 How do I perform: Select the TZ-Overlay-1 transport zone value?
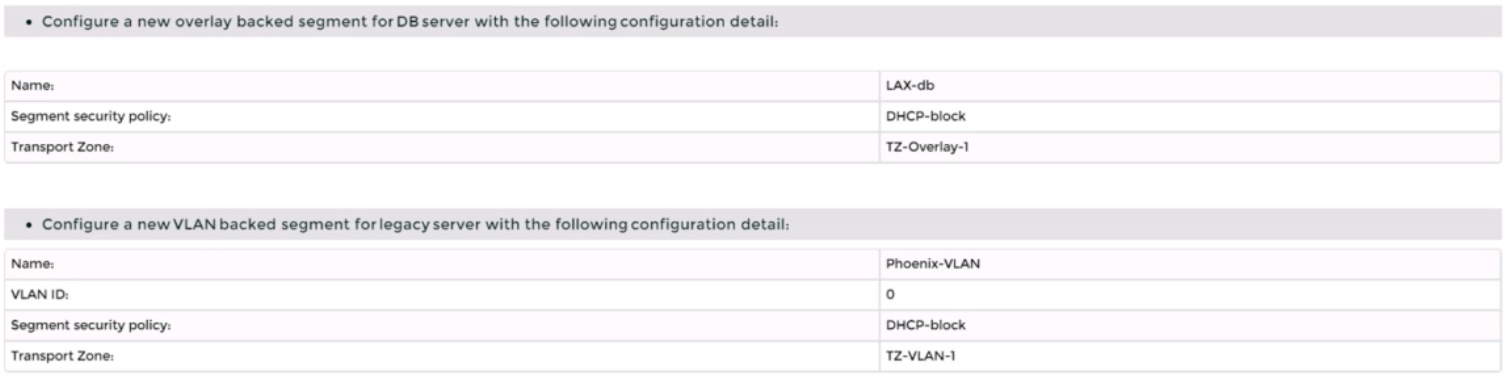click(927, 147)
